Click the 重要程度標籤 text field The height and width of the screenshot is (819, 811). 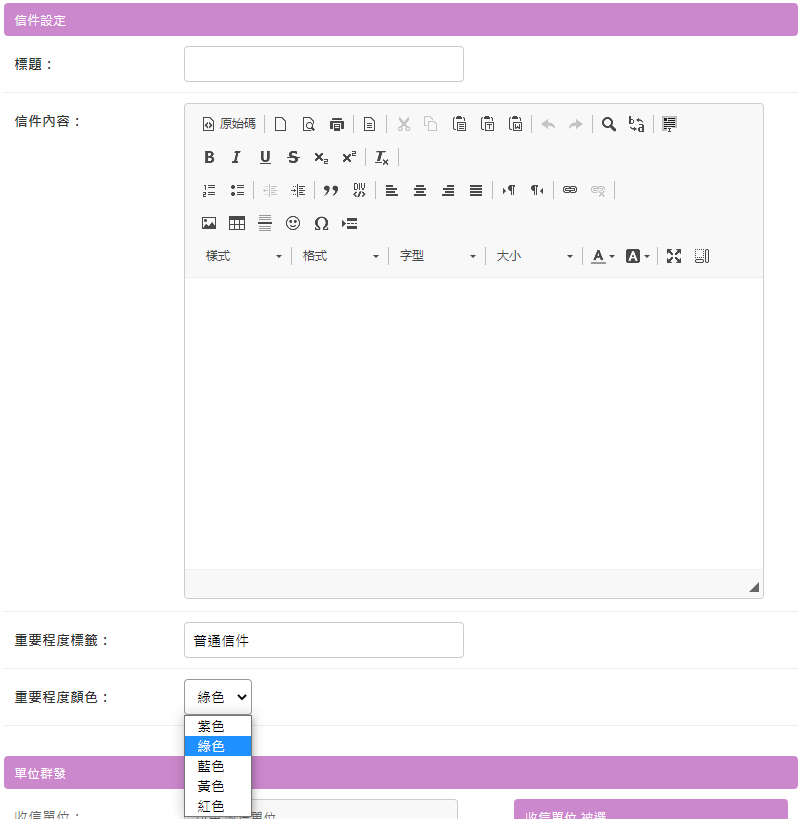click(324, 640)
